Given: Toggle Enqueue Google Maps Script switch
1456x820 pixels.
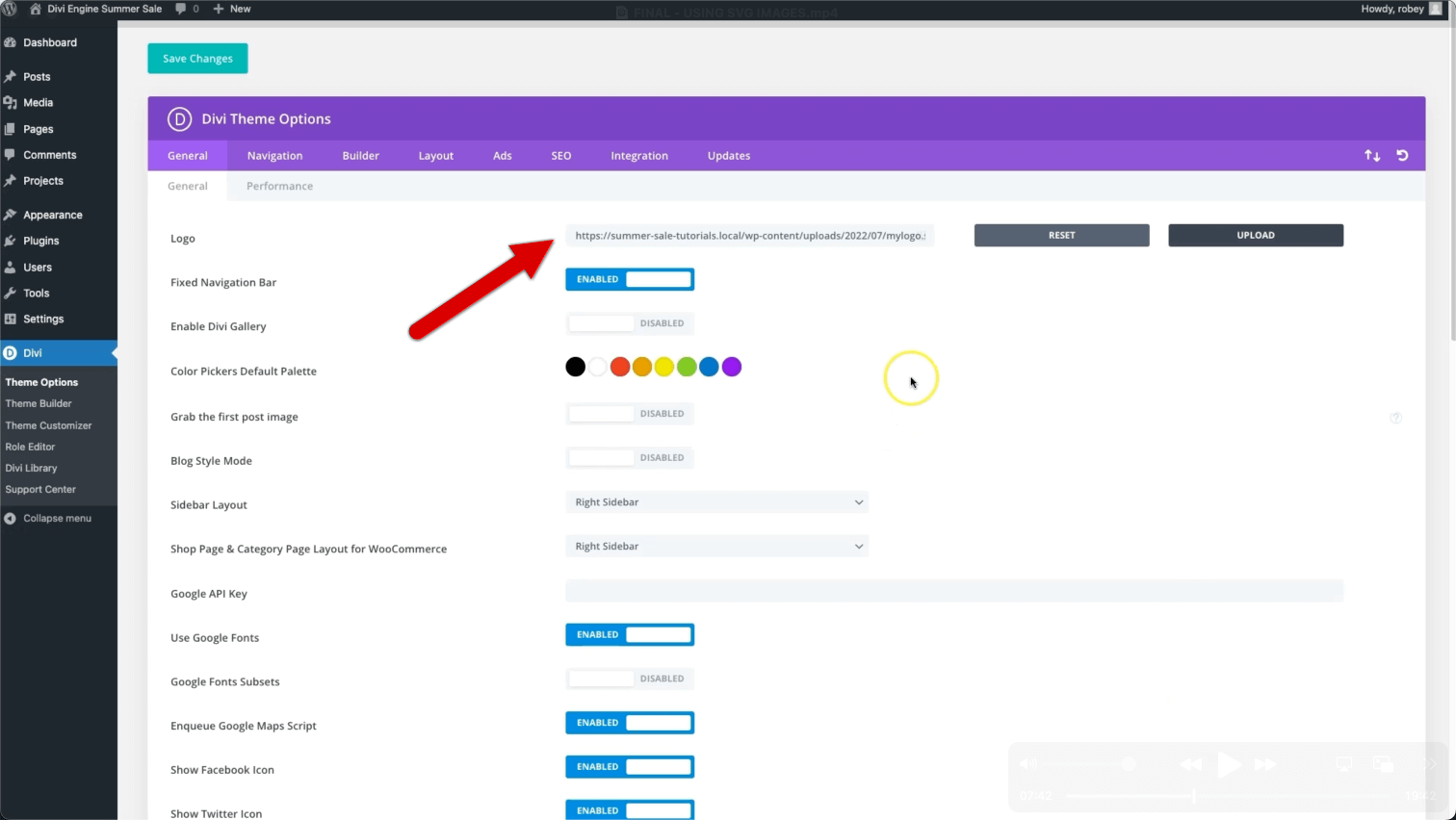Looking at the screenshot, I should 630,723.
